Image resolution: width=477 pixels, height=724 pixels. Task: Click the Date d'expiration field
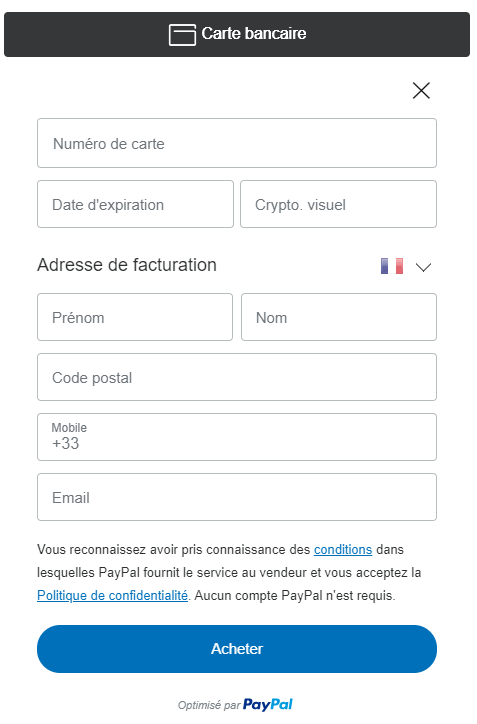[x=135, y=204]
